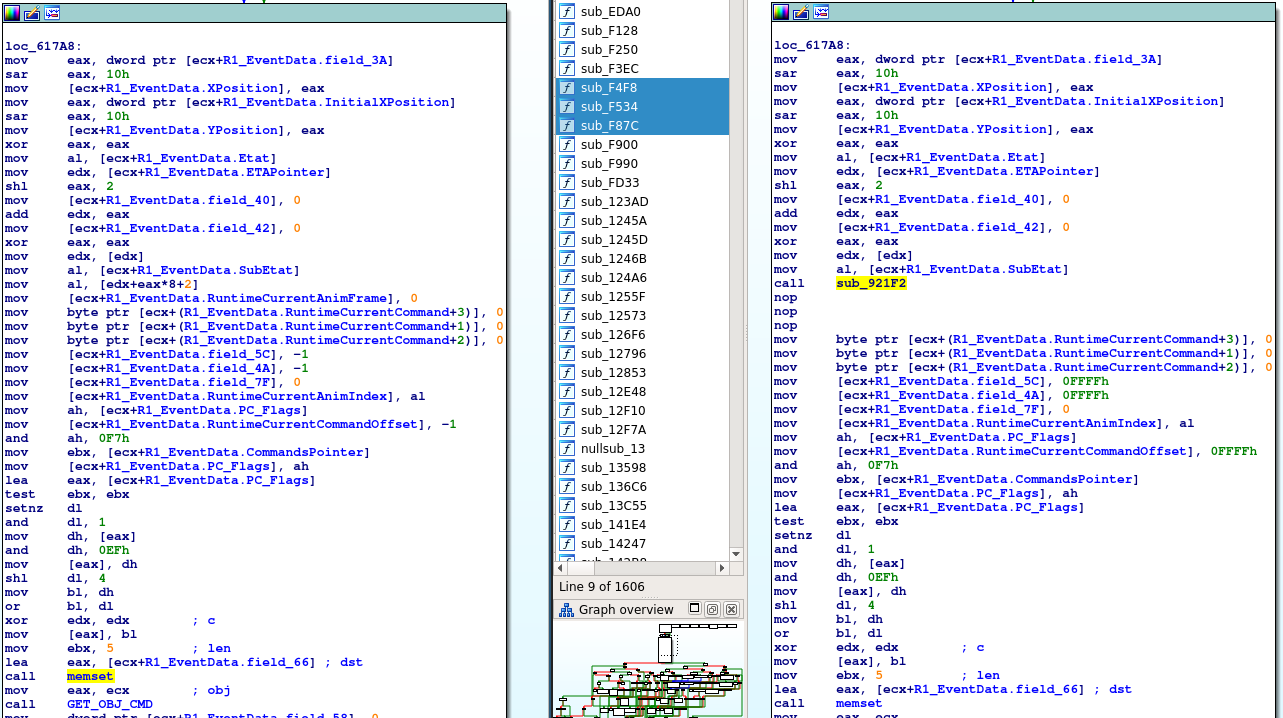Click node color icon in left graph block
The height and width of the screenshot is (718, 1283).
[x=12, y=13]
